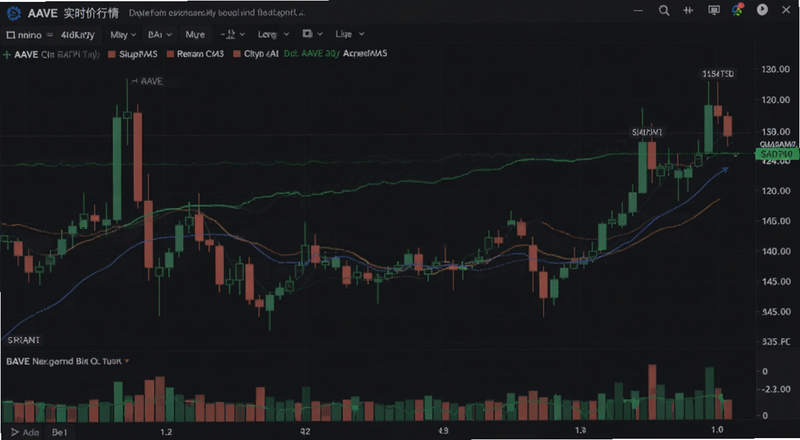The width and height of the screenshot is (800, 440).
Task: Click the 'AAVE' legend name text
Action: tap(26, 54)
